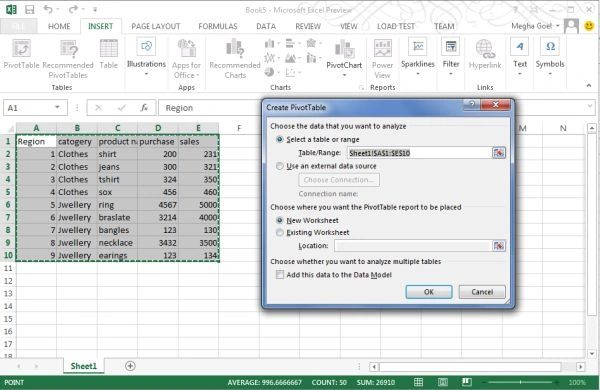Open the Text group dropdown
600x390 pixels.
point(520,57)
